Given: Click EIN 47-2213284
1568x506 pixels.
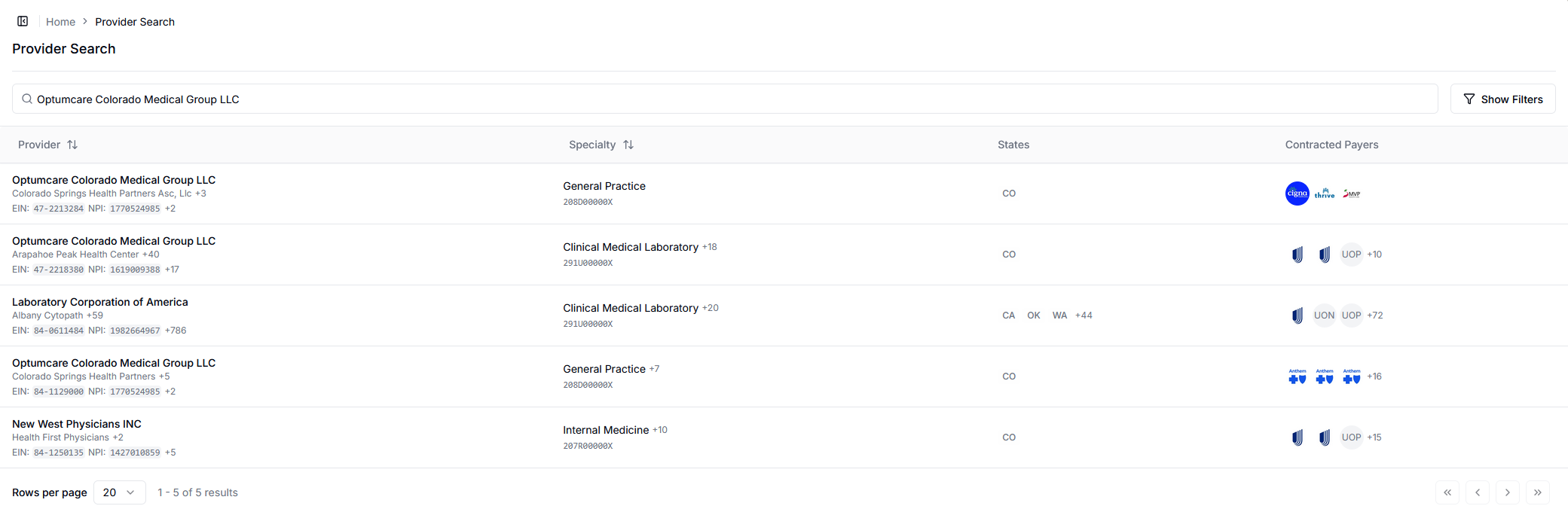Looking at the screenshot, I should pyautogui.click(x=59, y=209).
